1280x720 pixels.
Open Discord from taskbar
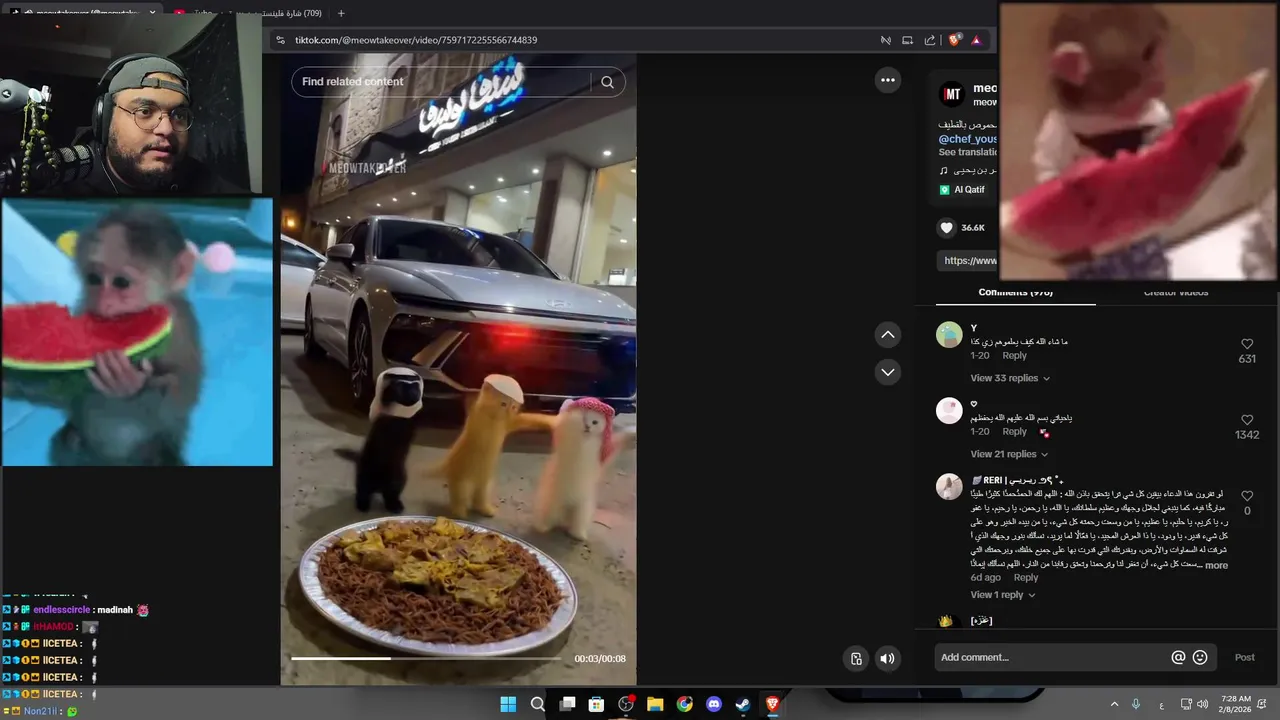pyautogui.click(x=714, y=704)
